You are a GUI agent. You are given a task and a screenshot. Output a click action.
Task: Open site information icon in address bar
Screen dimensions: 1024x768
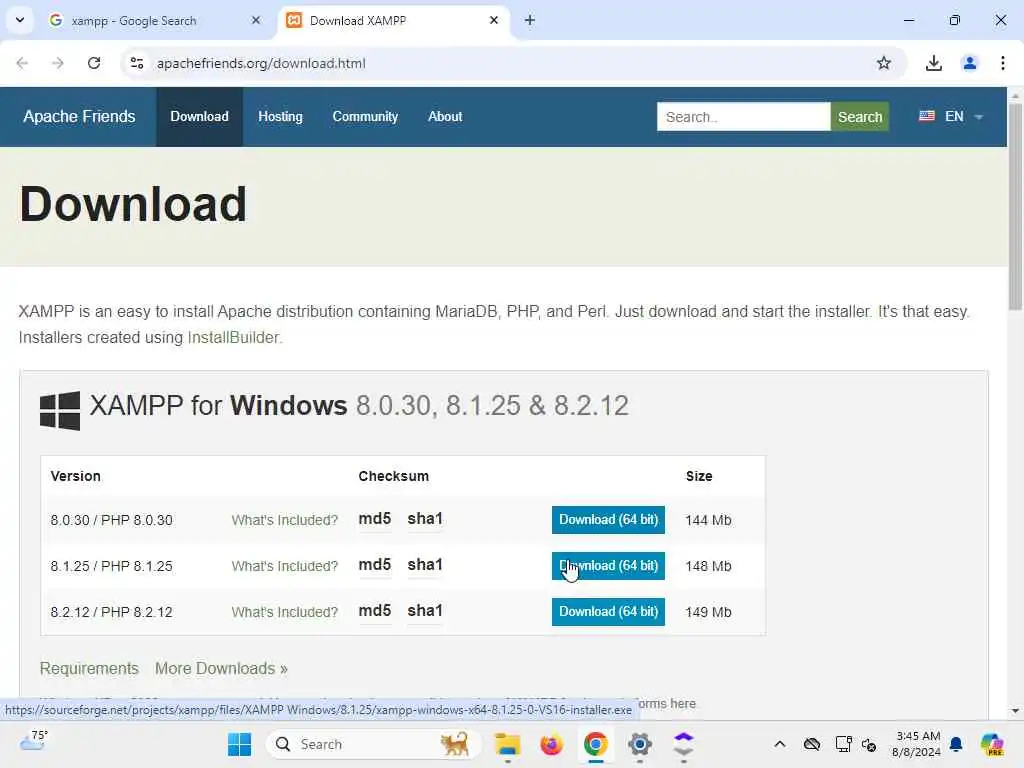[x=136, y=63]
